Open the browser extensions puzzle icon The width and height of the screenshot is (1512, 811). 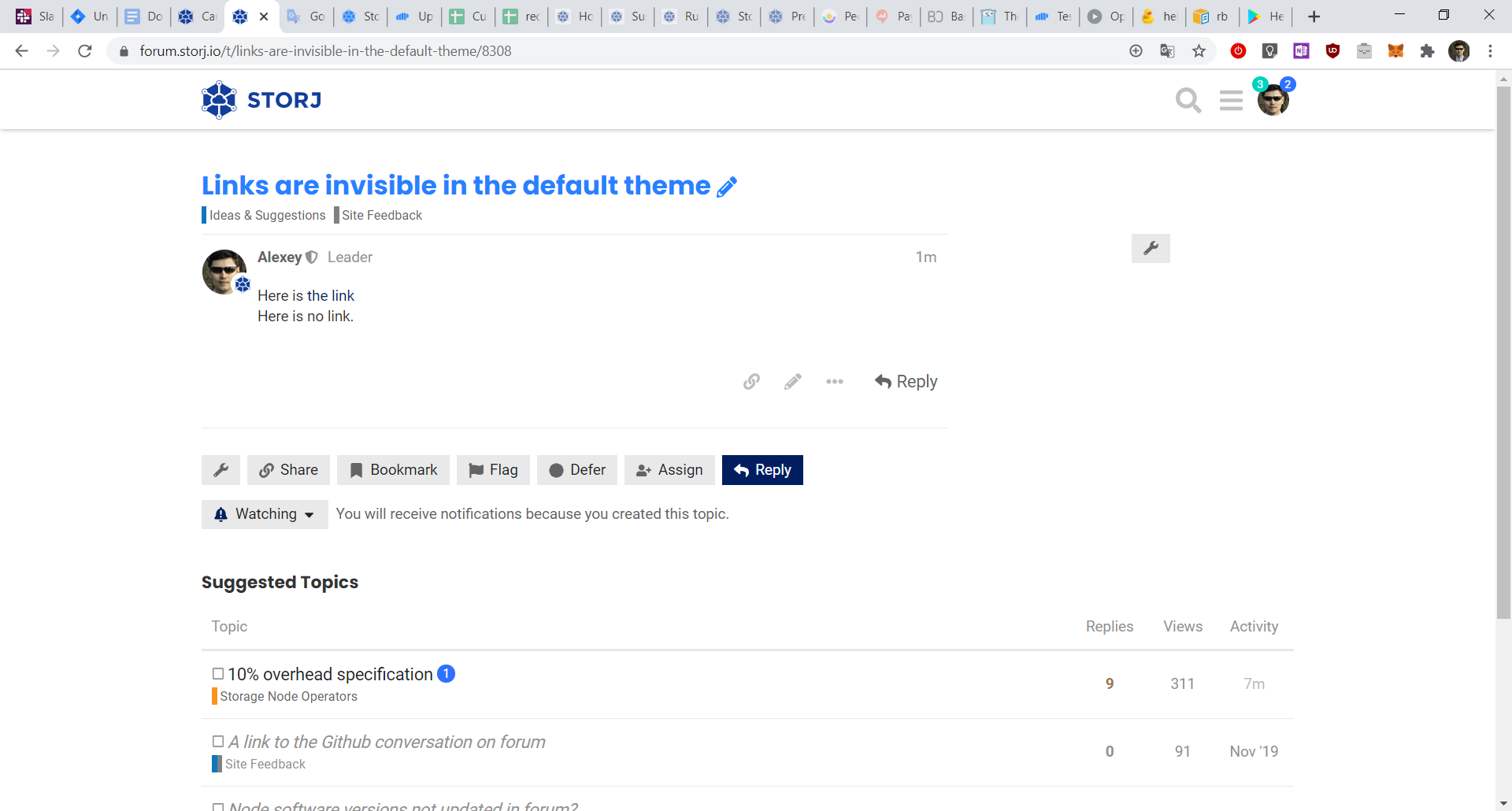coord(1427,51)
